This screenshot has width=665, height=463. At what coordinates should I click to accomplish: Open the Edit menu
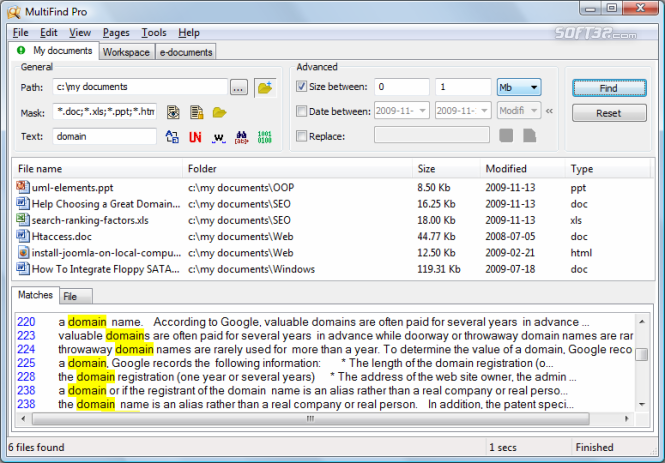coord(49,33)
